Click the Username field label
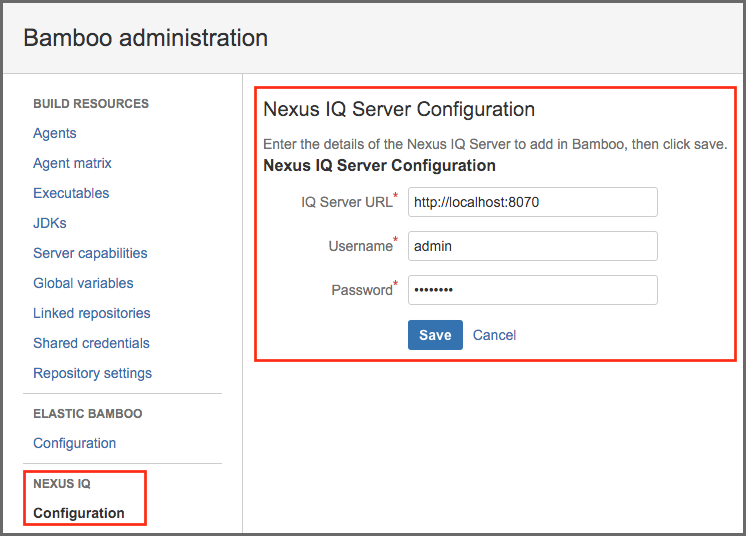Image resolution: width=746 pixels, height=536 pixels. 360,246
